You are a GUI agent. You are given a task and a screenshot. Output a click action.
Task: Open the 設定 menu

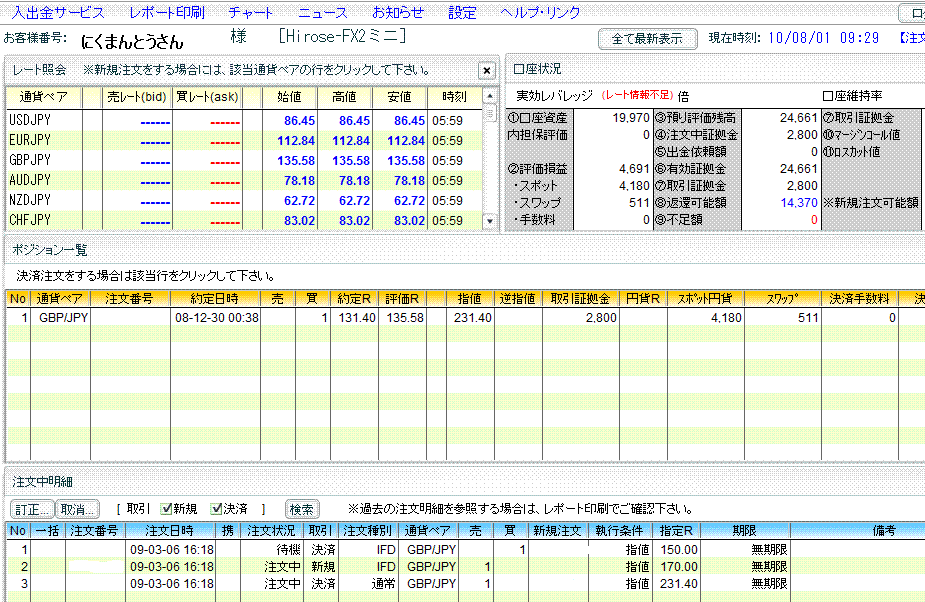tap(462, 13)
